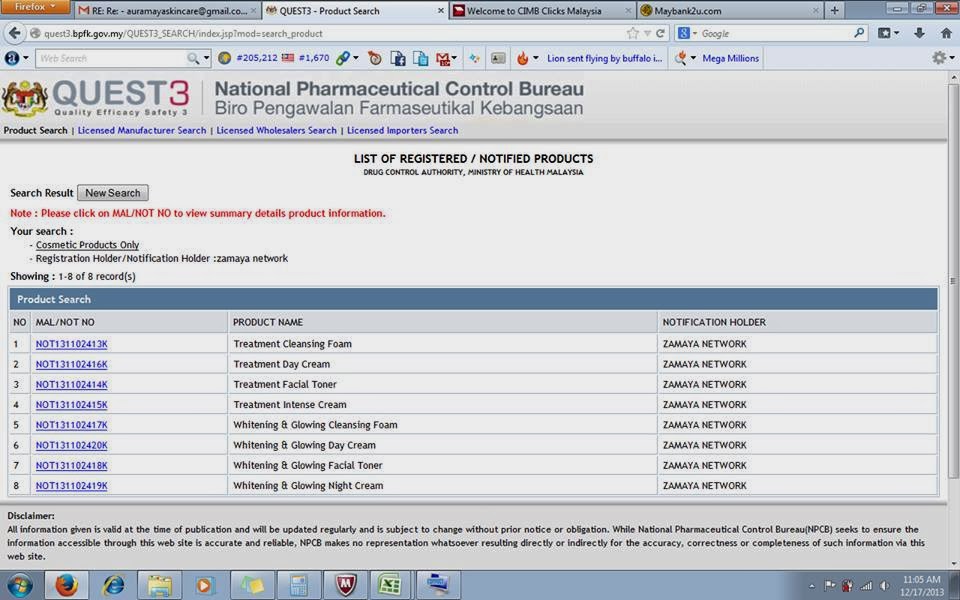This screenshot has height=600, width=960.
Task: Open Windows Start menu
Action: click(20, 585)
